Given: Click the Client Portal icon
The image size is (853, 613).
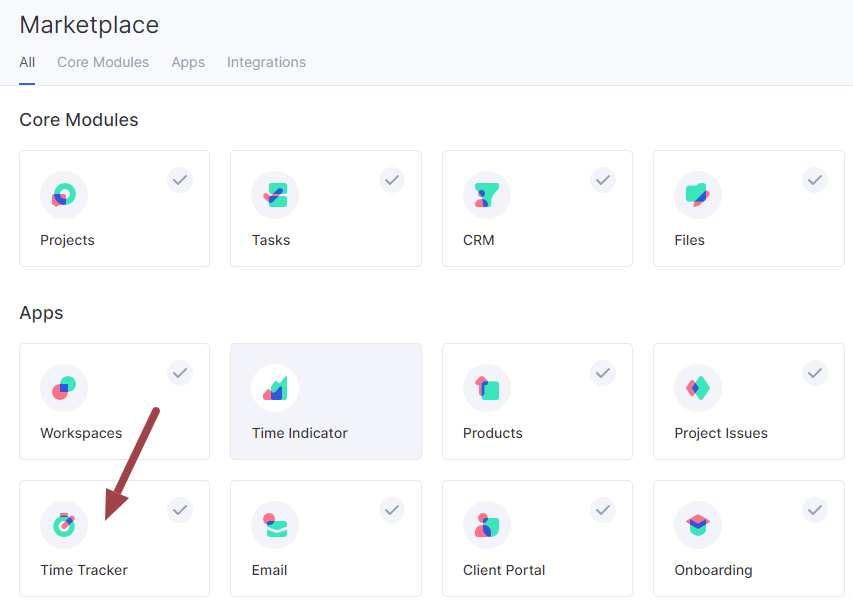Looking at the screenshot, I should tap(487, 525).
